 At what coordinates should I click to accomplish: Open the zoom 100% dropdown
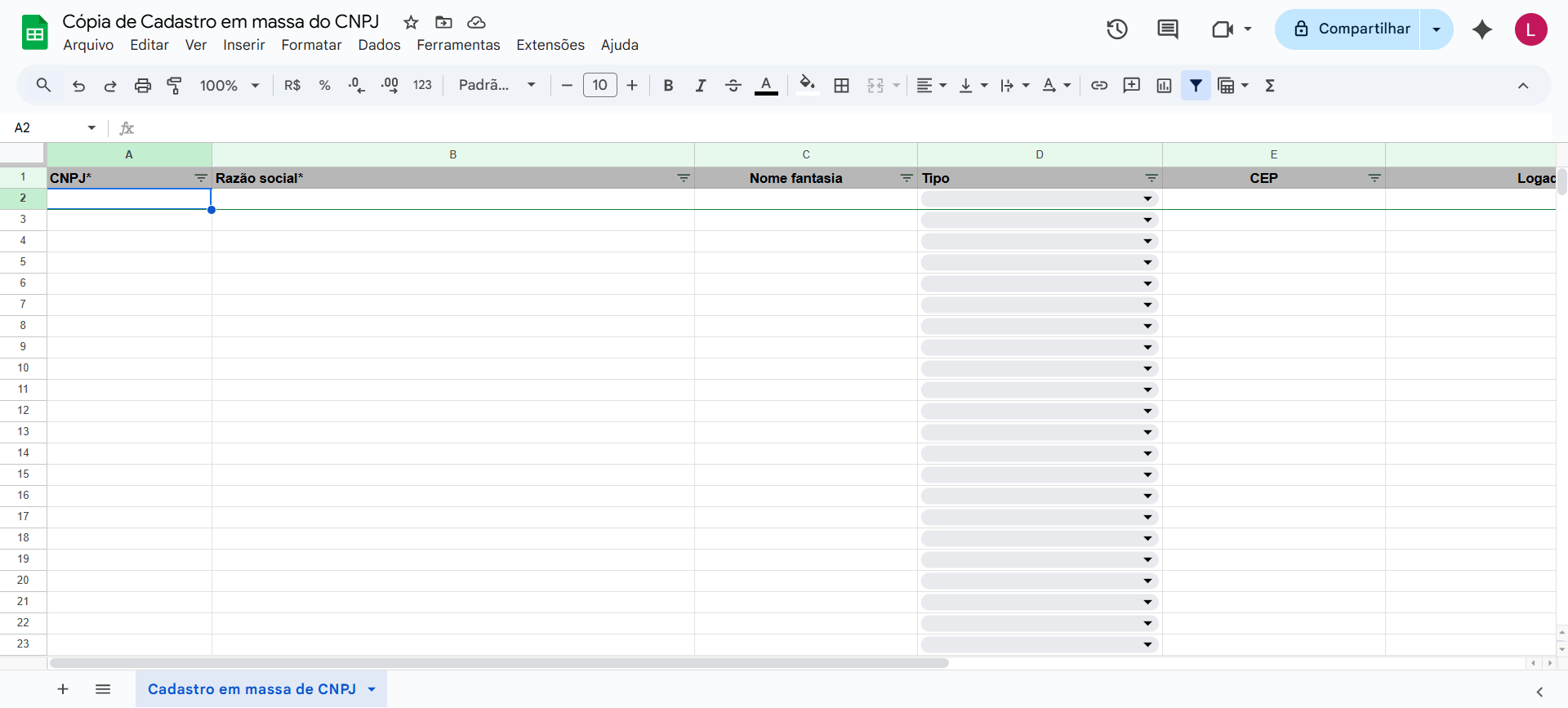click(229, 86)
